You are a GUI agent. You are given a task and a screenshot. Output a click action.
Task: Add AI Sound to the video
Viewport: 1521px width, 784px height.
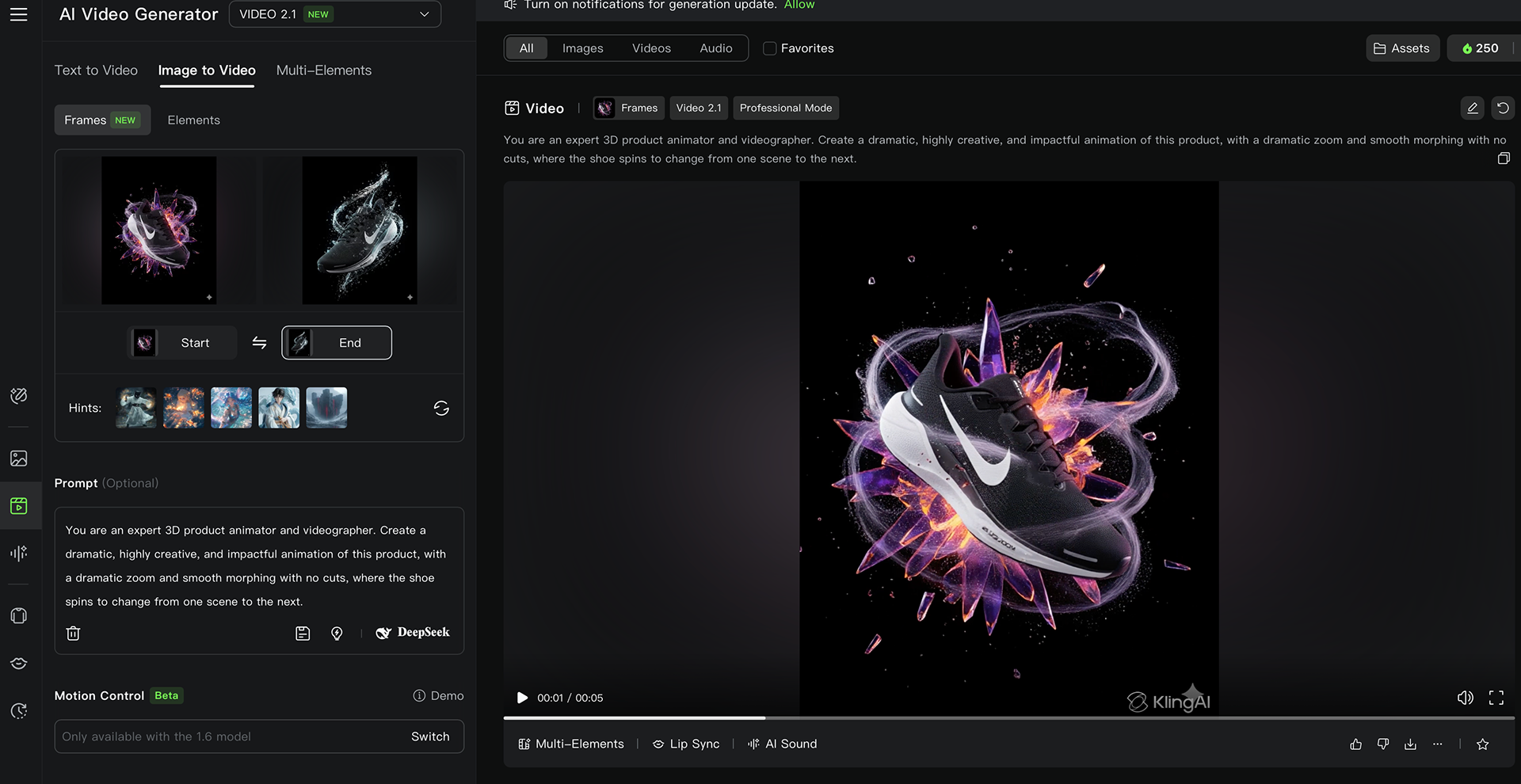click(782, 744)
